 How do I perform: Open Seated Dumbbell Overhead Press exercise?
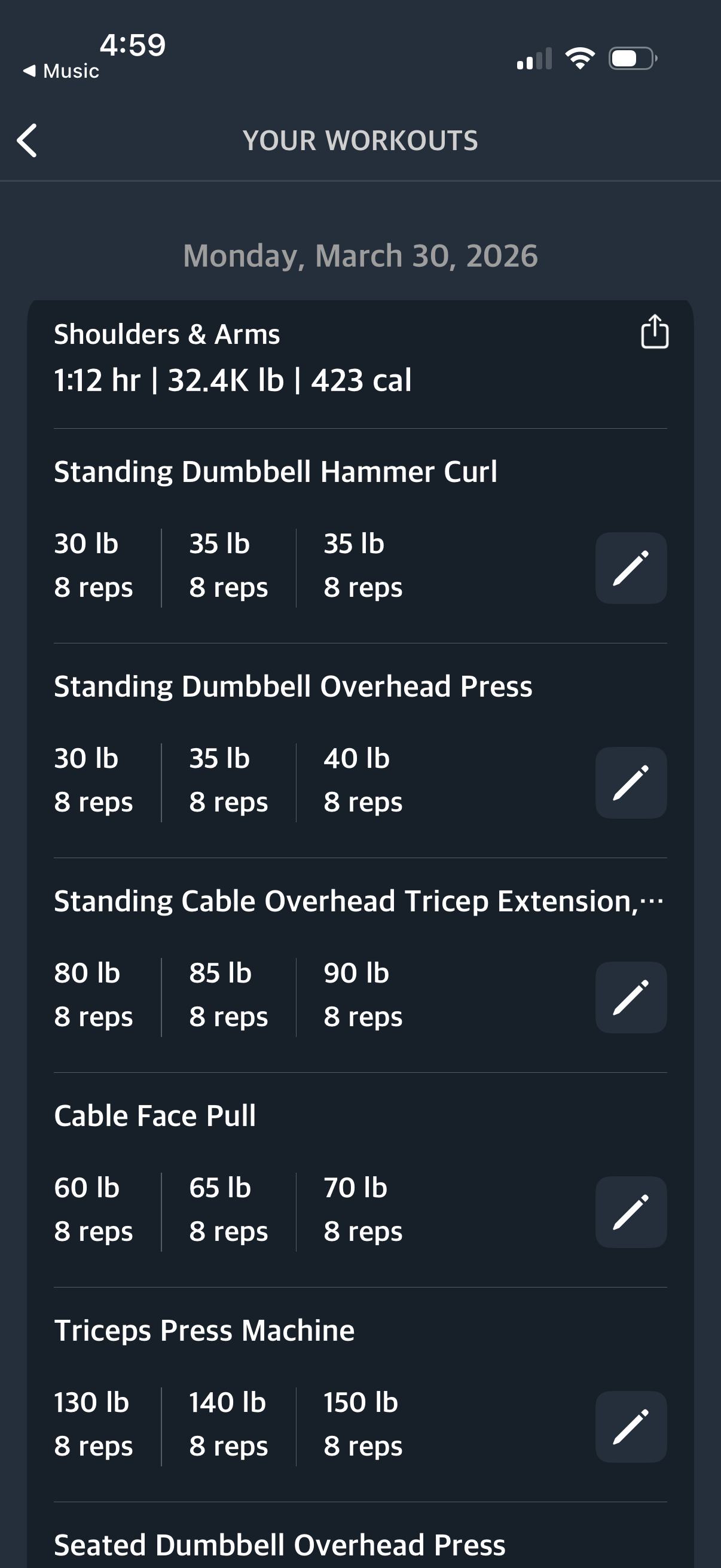(279, 1545)
